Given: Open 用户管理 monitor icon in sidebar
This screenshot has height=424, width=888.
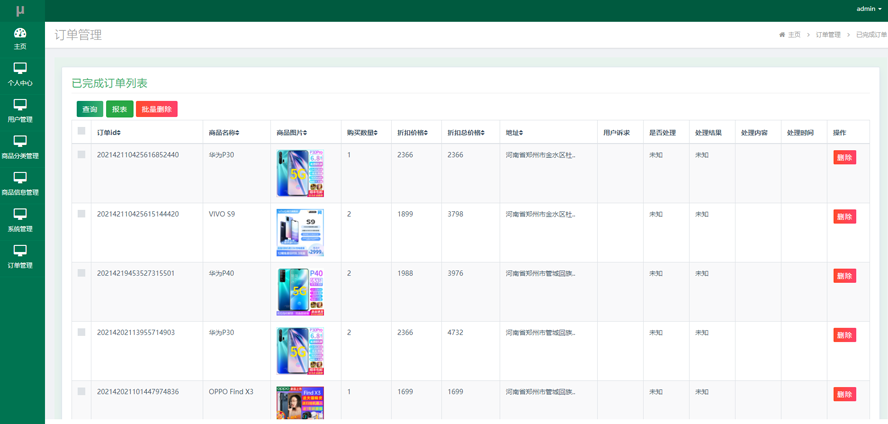Looking at the screenshot, I should pyautogui.click(x=20, y=105).
